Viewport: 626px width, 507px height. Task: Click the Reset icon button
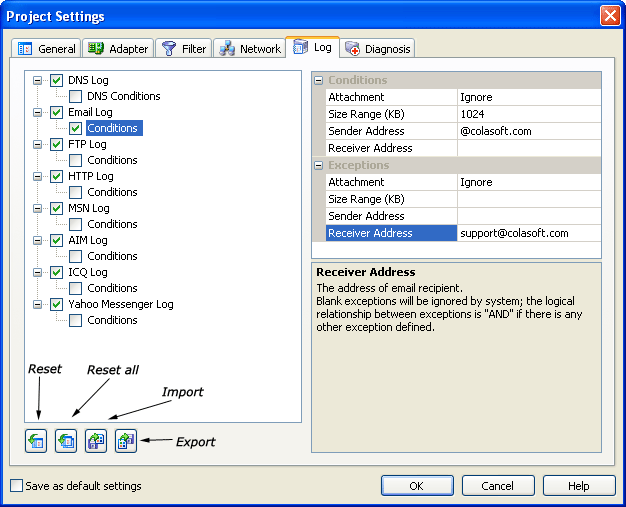point(36,440)
